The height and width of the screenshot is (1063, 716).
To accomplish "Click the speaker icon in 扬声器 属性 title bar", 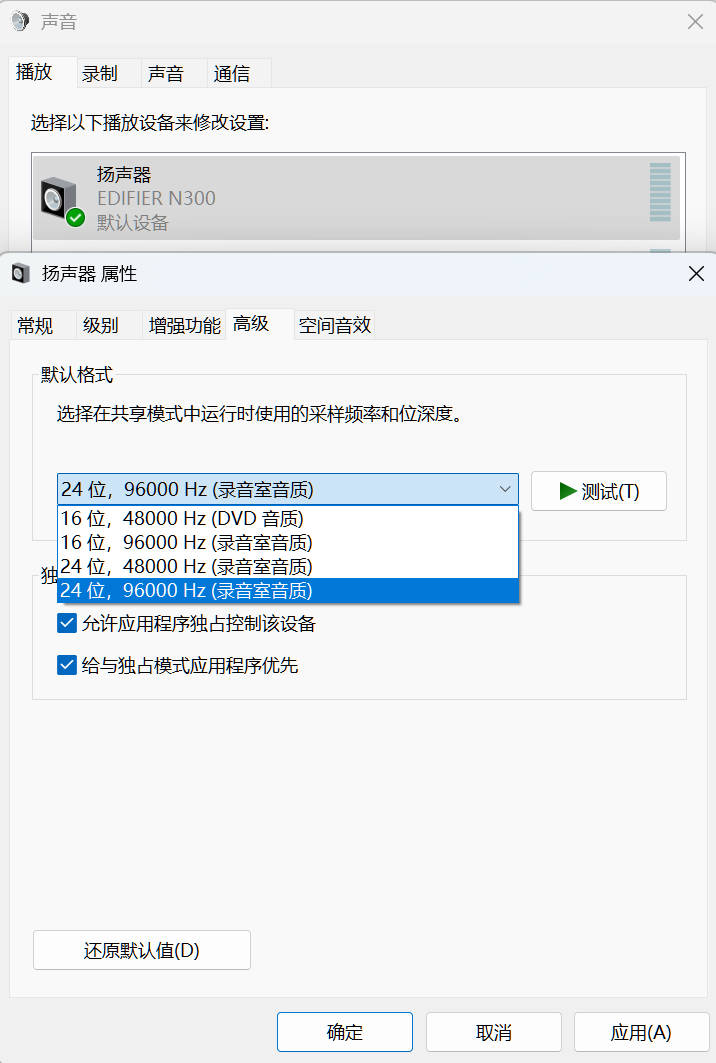I will tap(21, 274).
